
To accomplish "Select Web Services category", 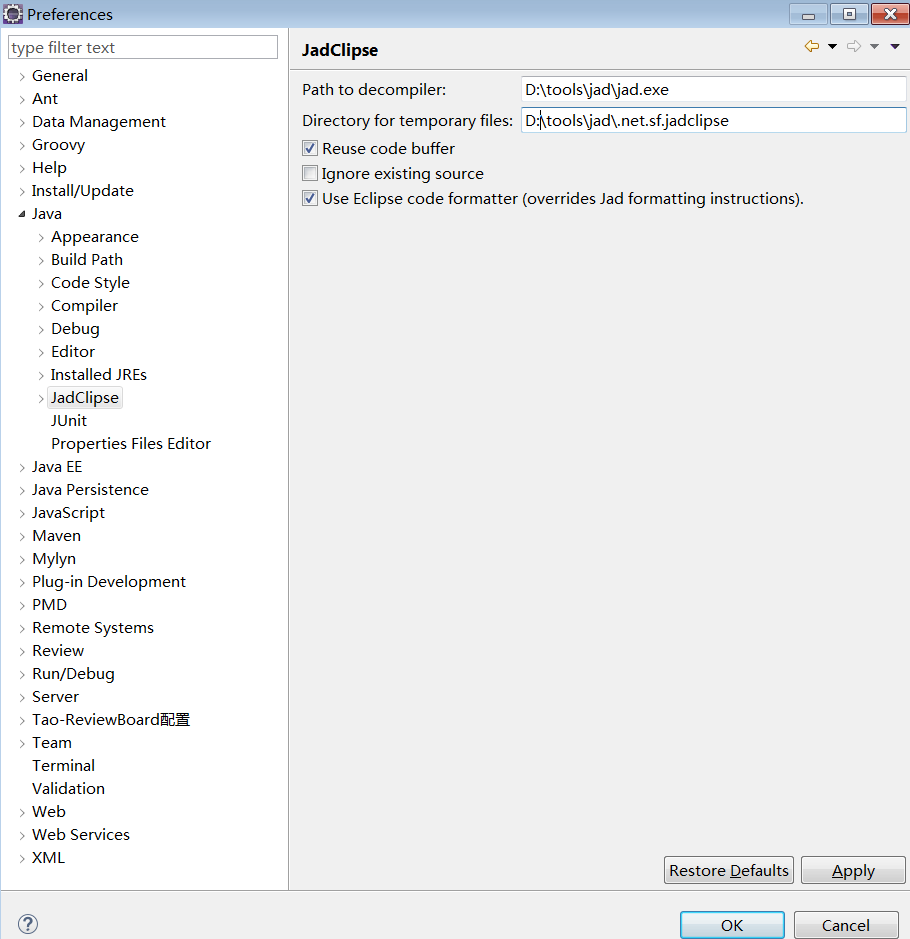I will [x=81, y=835].
